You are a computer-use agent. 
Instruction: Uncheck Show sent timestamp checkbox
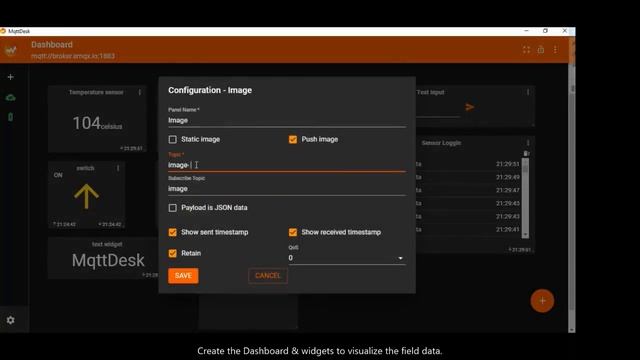(173, 232)
